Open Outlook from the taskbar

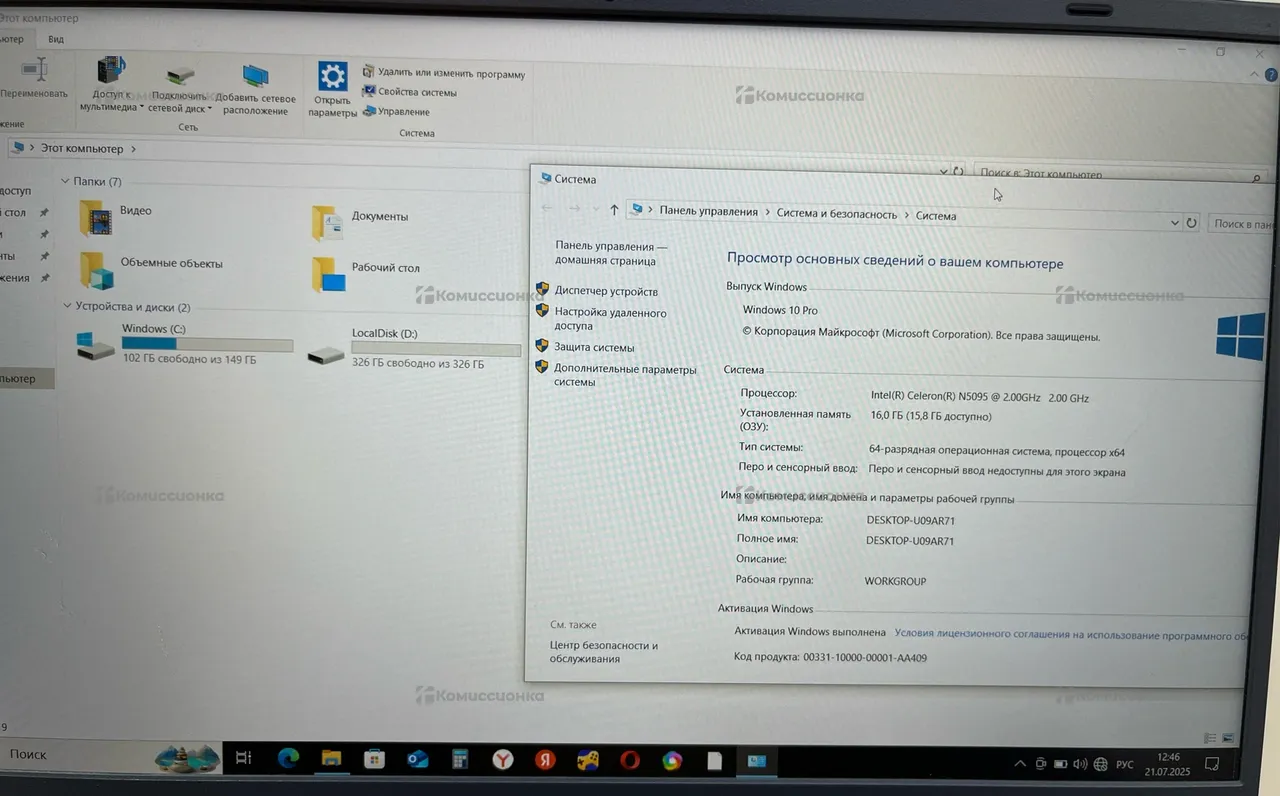pos(417,759)
